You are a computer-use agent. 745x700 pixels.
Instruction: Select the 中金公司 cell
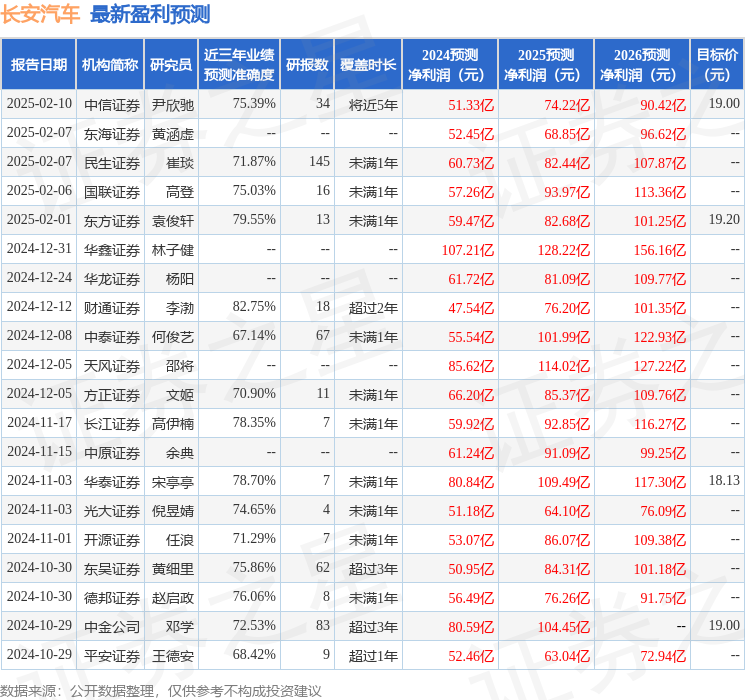click(112, 627)
